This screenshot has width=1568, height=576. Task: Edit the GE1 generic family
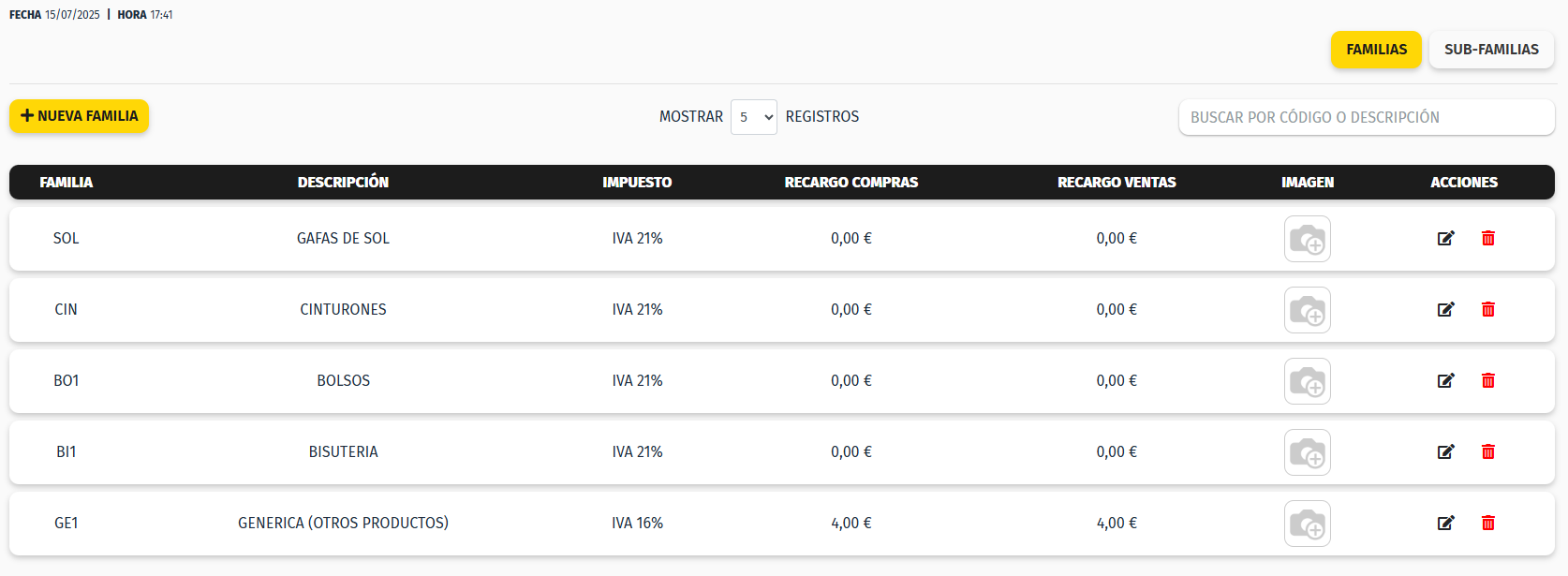point(1445,523)
